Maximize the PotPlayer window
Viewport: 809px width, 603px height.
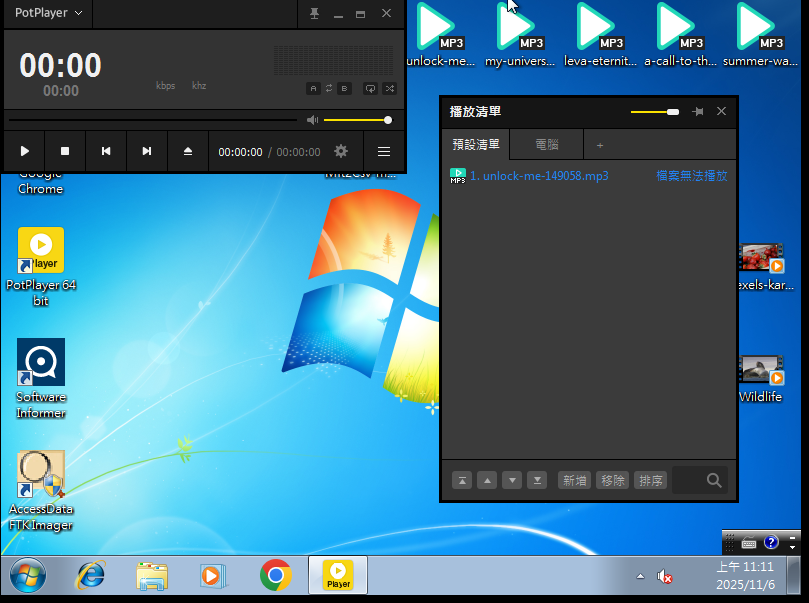(x=361, y=14)
